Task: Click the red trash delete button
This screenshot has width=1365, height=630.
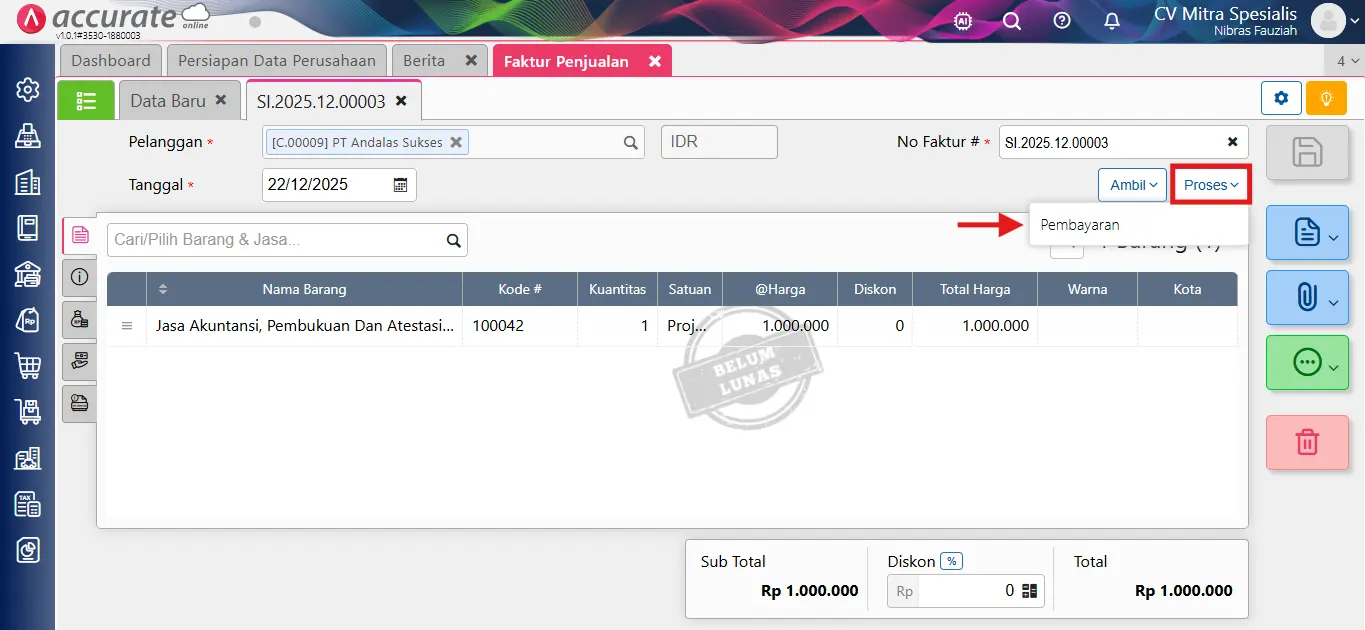Action: tap(1307, 442)
